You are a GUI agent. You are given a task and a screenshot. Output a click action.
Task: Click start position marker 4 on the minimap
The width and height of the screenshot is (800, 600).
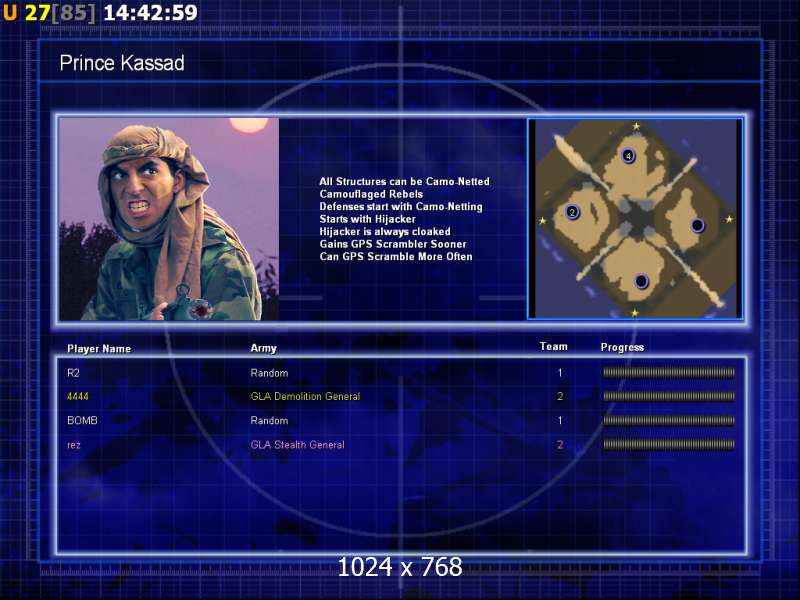tap(628, 156)
